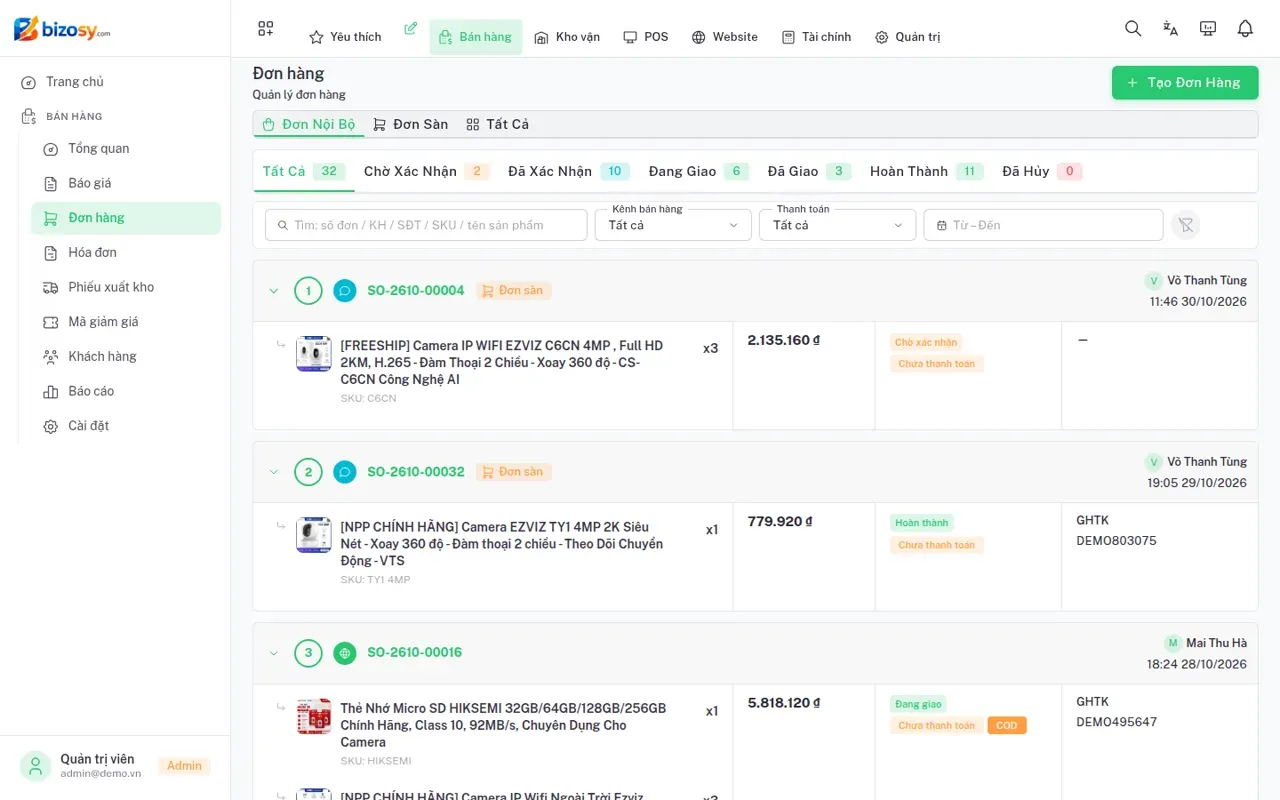Open order link SO-2610-00016
This screenshot has width=1280, height=800.
click(x=415, y=653)
